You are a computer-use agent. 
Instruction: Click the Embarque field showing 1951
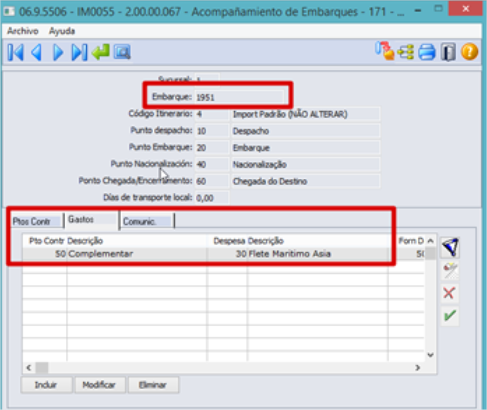(239, 97)
